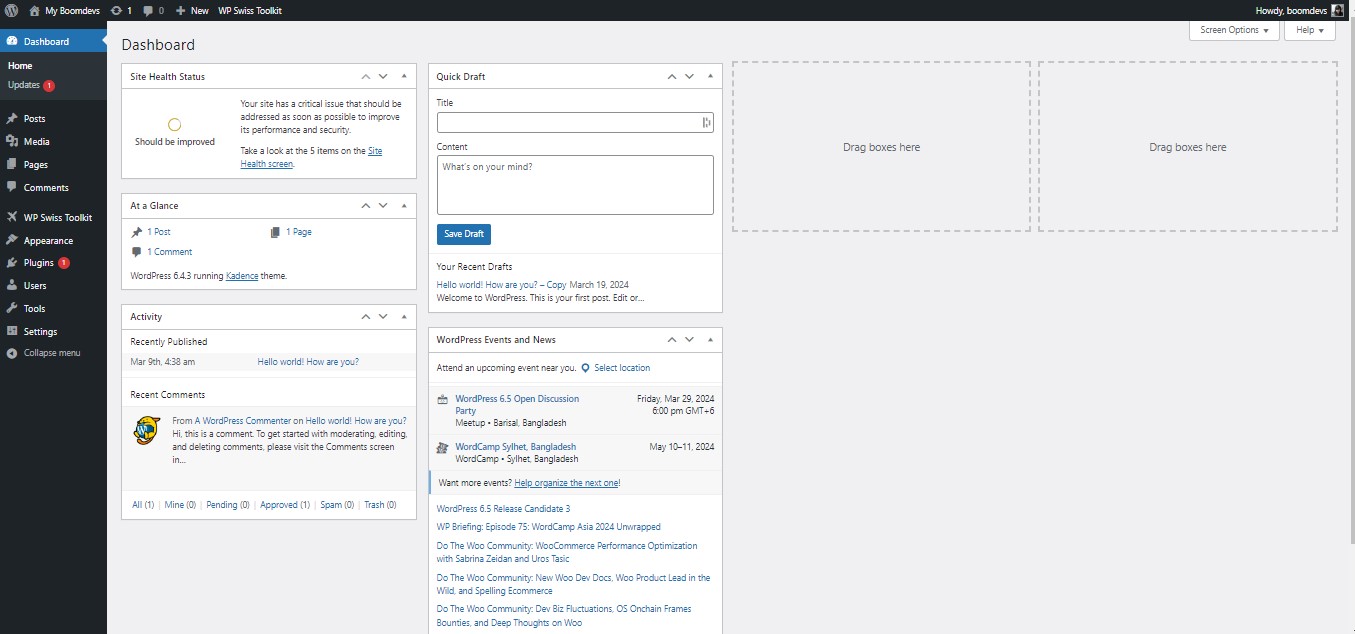The height and width of the screenshot is (634, 1355).
Task: Open the 1 Page link
Action: (299, 232)
